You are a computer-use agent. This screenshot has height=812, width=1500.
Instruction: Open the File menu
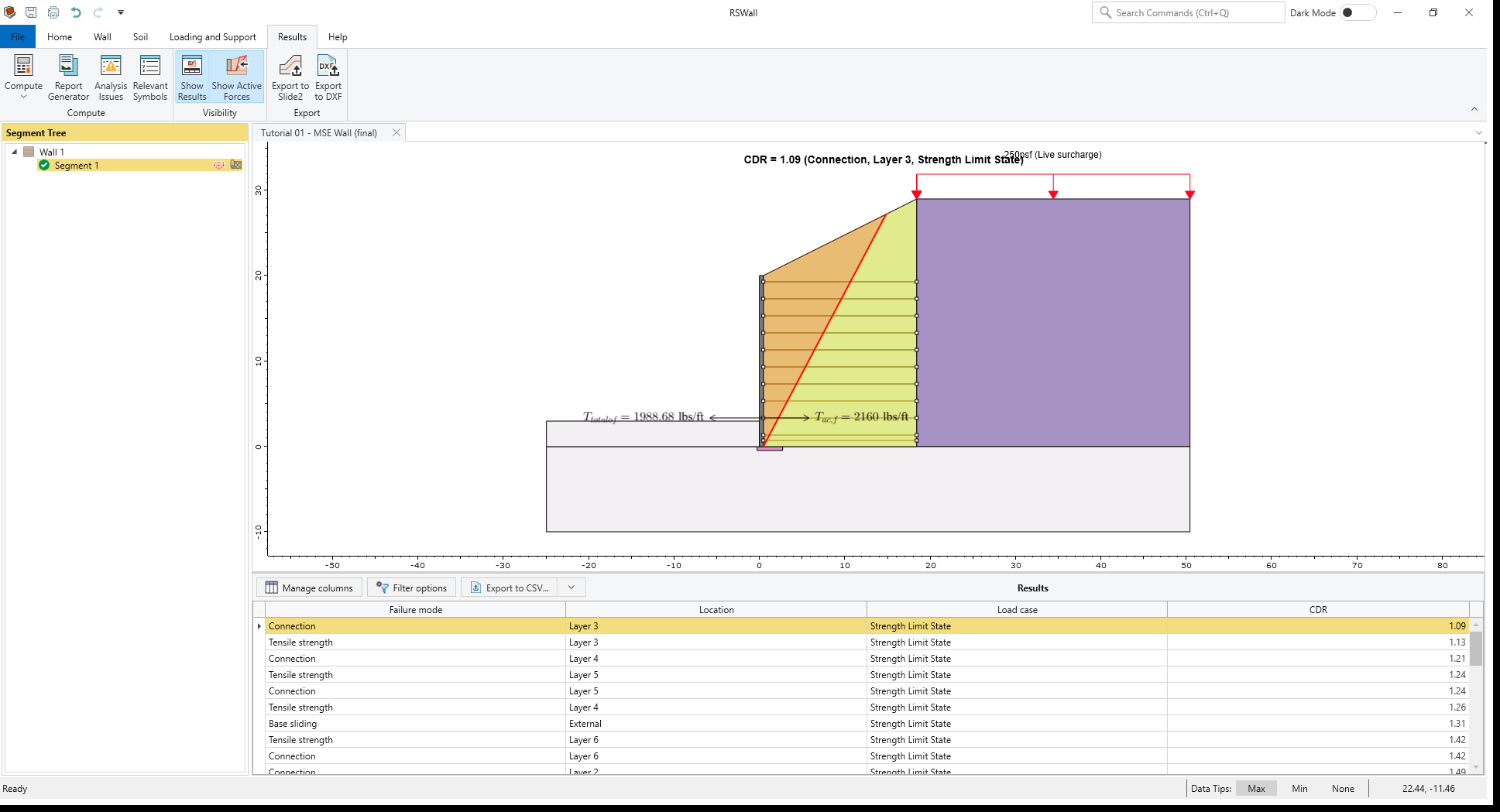point(18,36)
